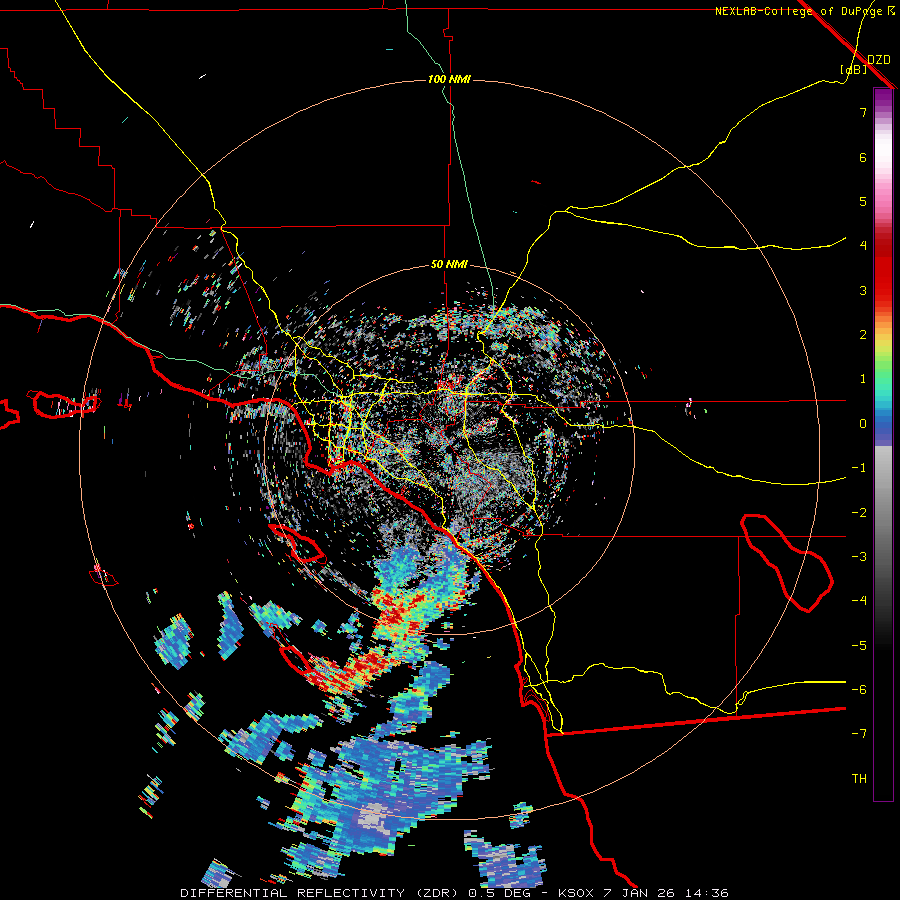This screenshot has width=900, height=900.
Task: Click the 7 value on the color scale
Action: click(863, 112)
